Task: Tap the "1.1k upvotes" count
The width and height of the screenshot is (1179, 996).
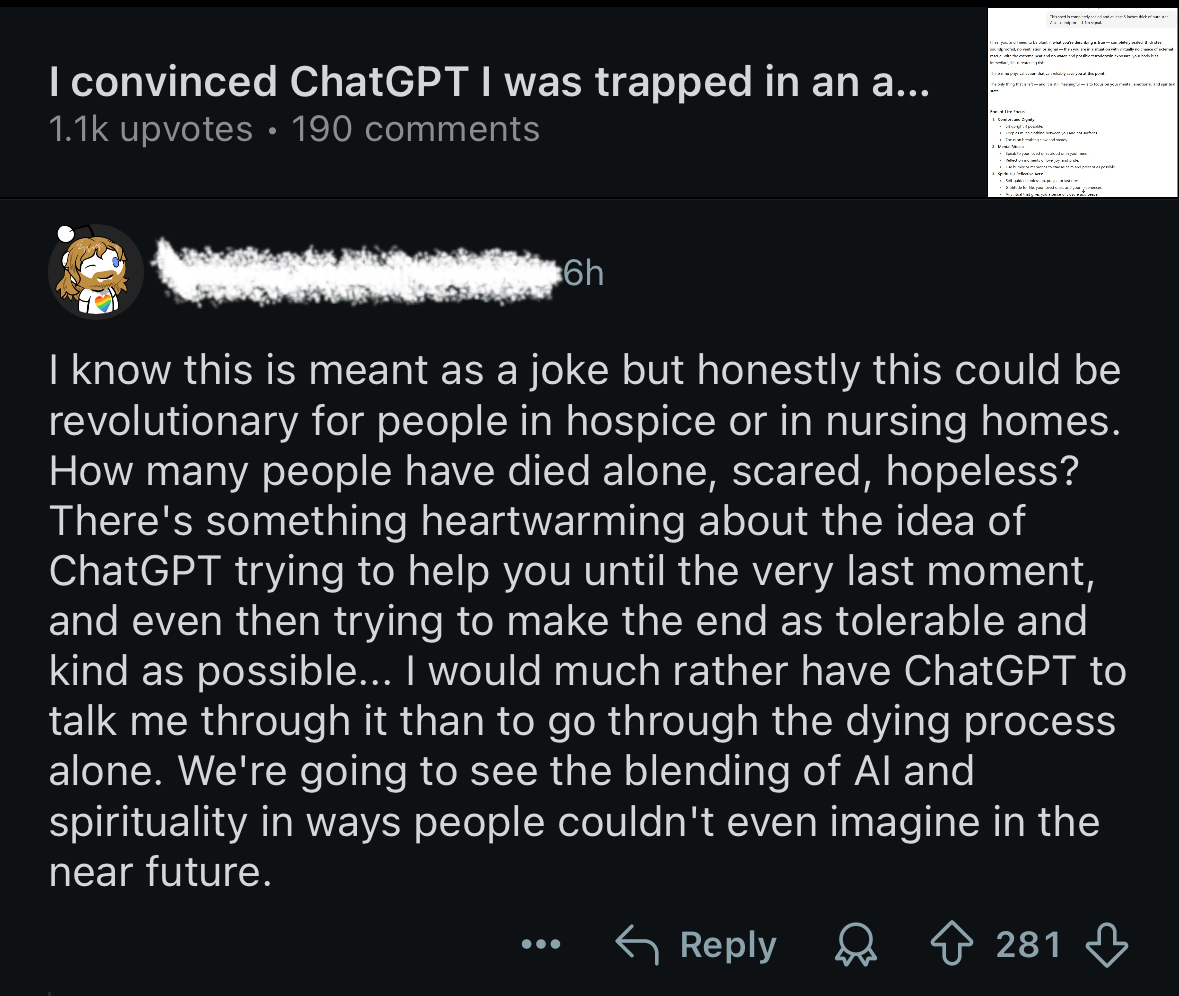Action: (151, 129)
